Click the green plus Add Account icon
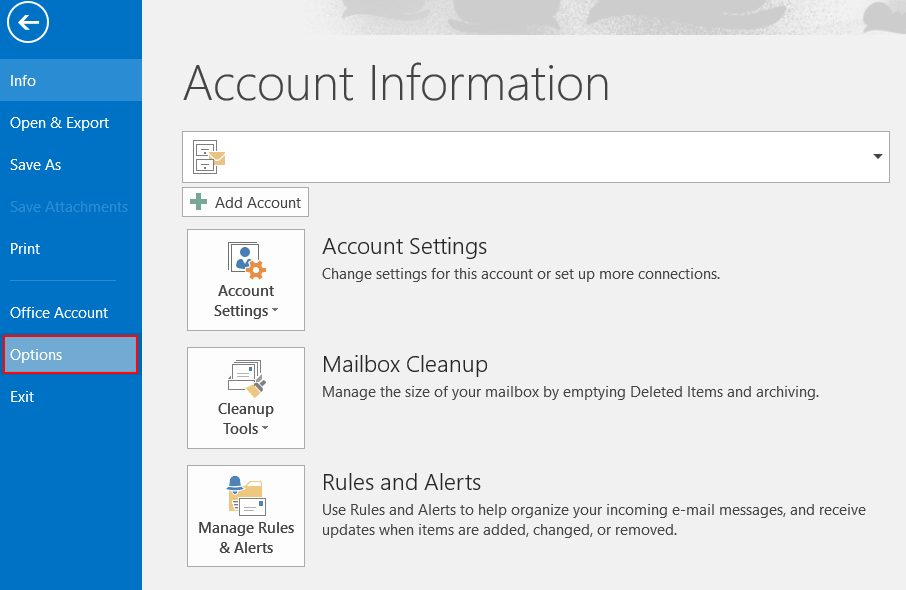 197,202
